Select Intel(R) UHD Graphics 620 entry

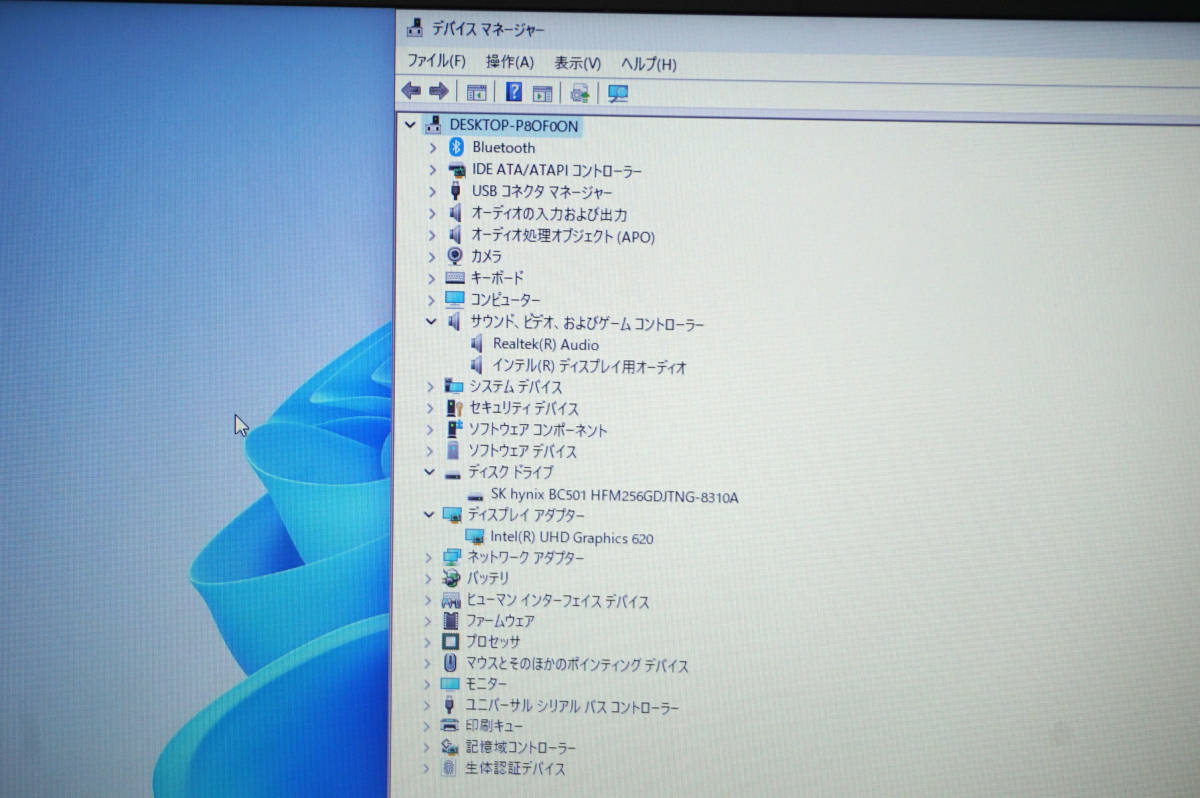(x=572, y=538)
